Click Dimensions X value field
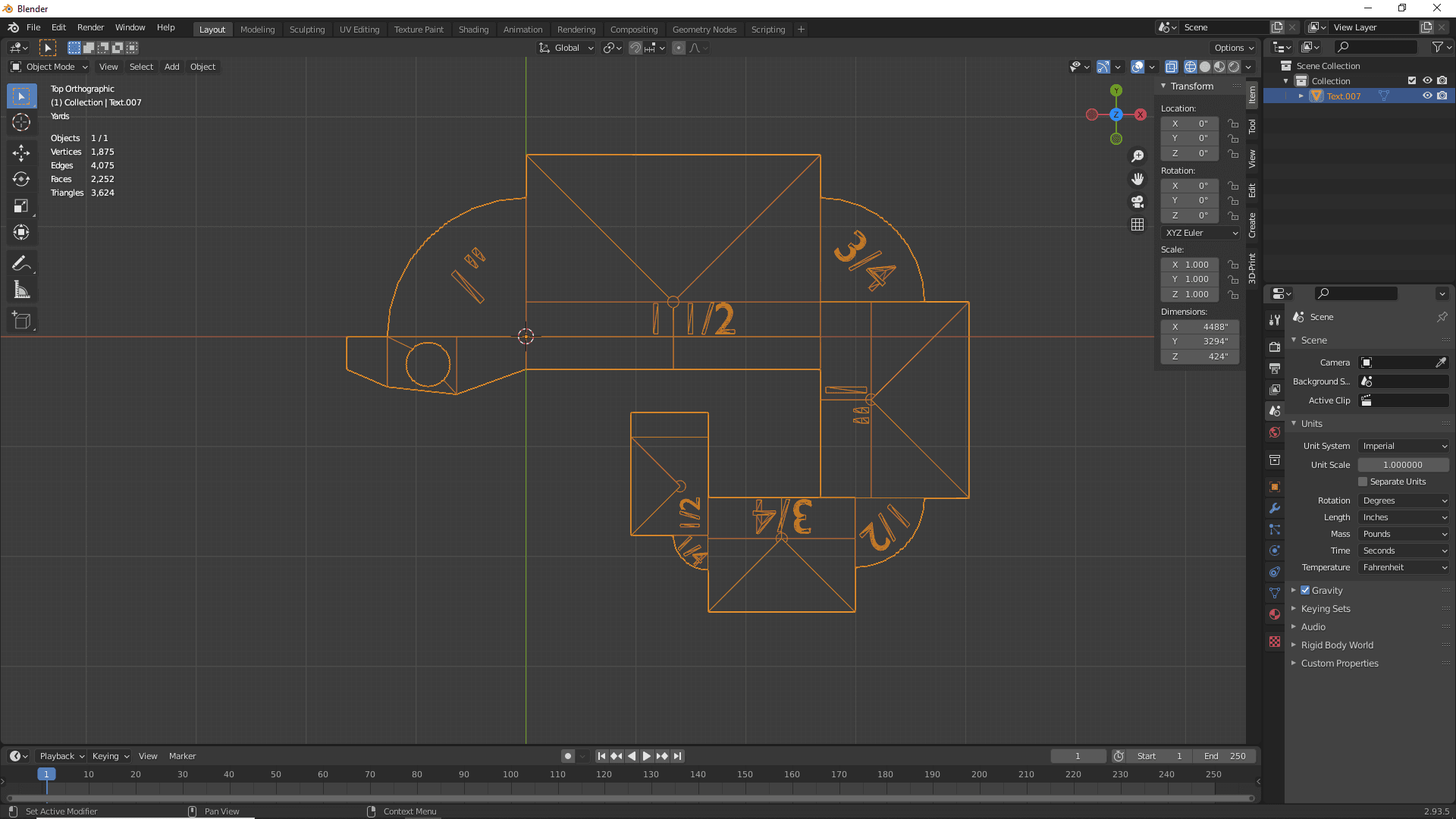Image resolution: width=1456 pixels, height=819 pixels. 1200,327
